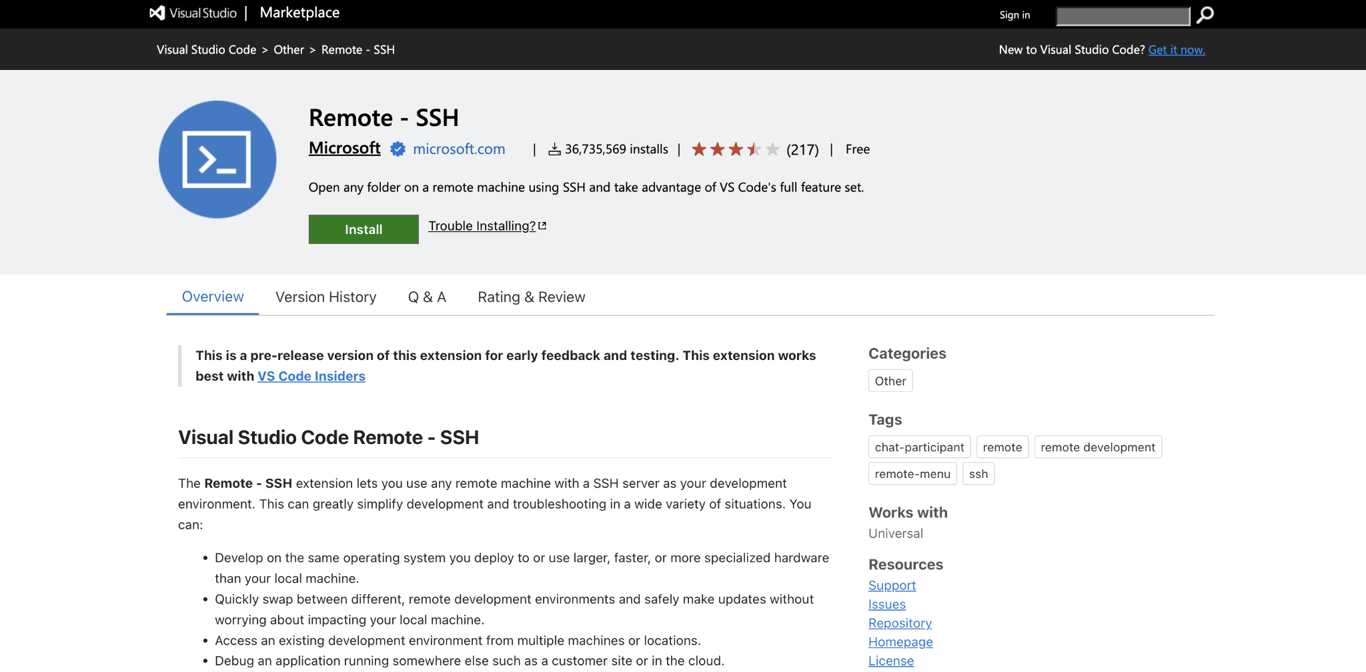Image resolution: width=1366 pixels, height=672 pixels.
Task: Open the Q & A tab
Action: (x=427, y=297)
